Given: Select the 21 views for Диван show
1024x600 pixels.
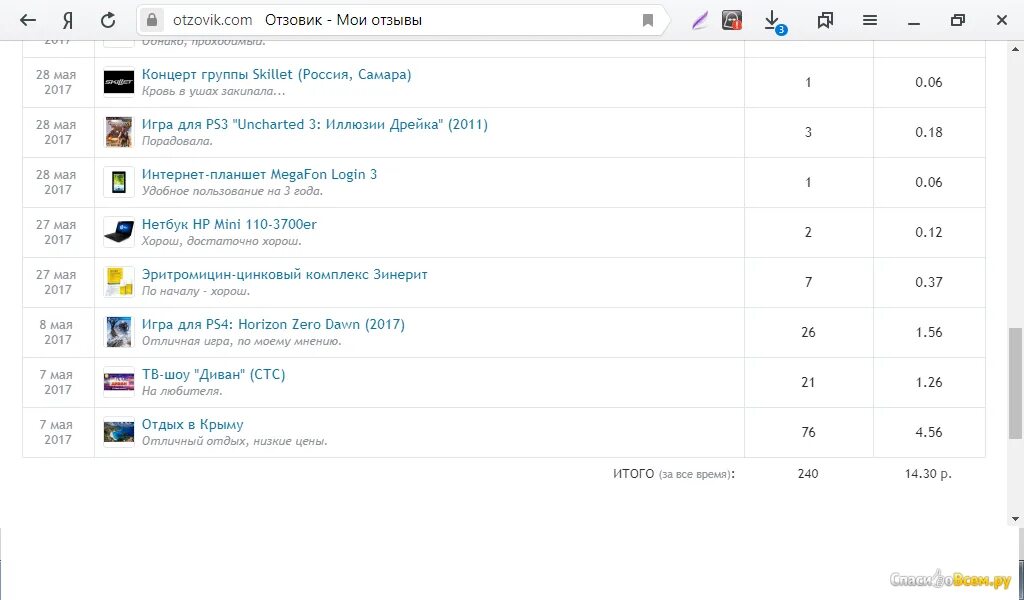Looking at the screenshot, I should (808, 382).
